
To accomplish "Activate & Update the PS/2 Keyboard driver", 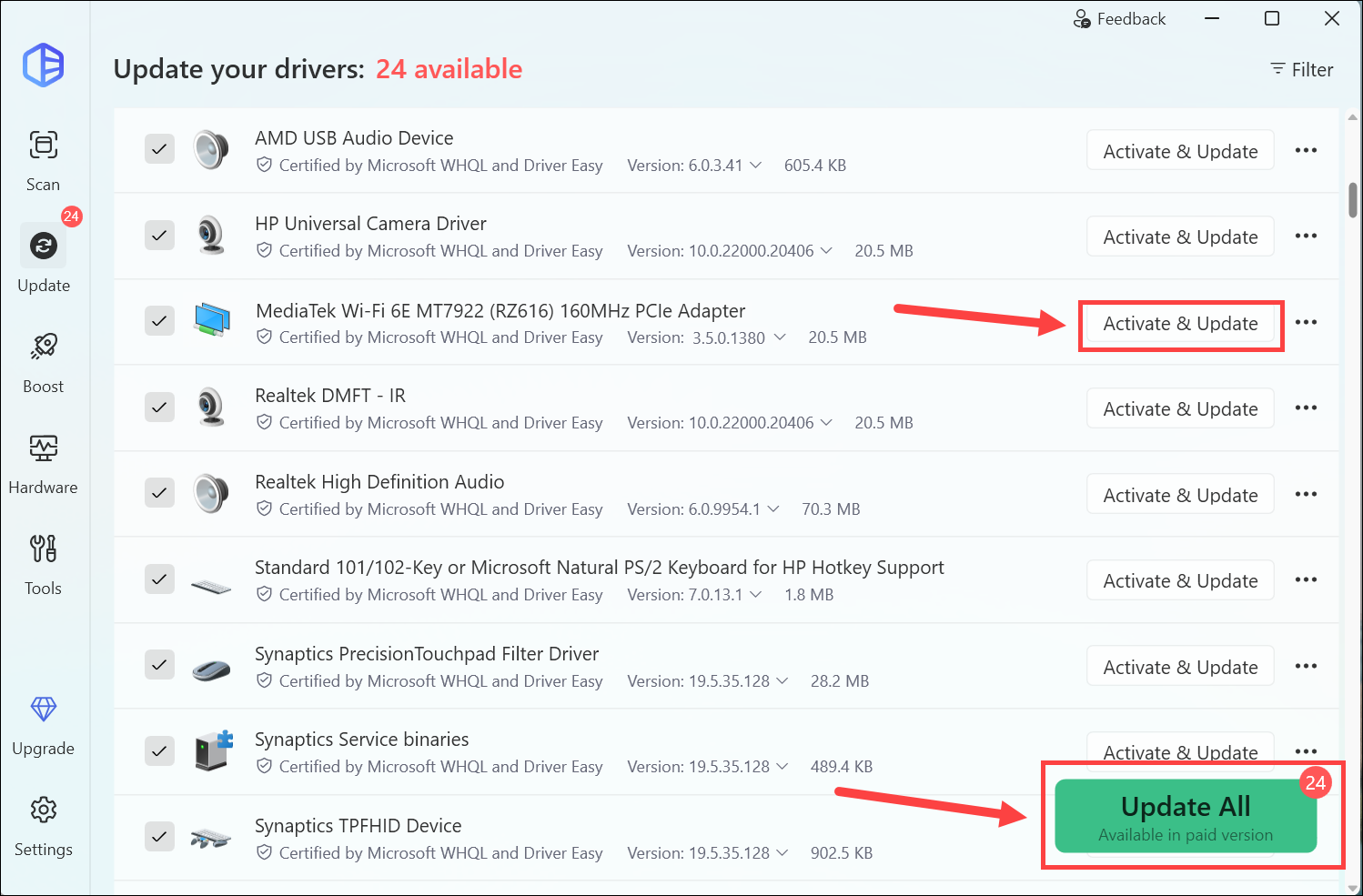I will pyautogui.click(x=1180, y=580).
